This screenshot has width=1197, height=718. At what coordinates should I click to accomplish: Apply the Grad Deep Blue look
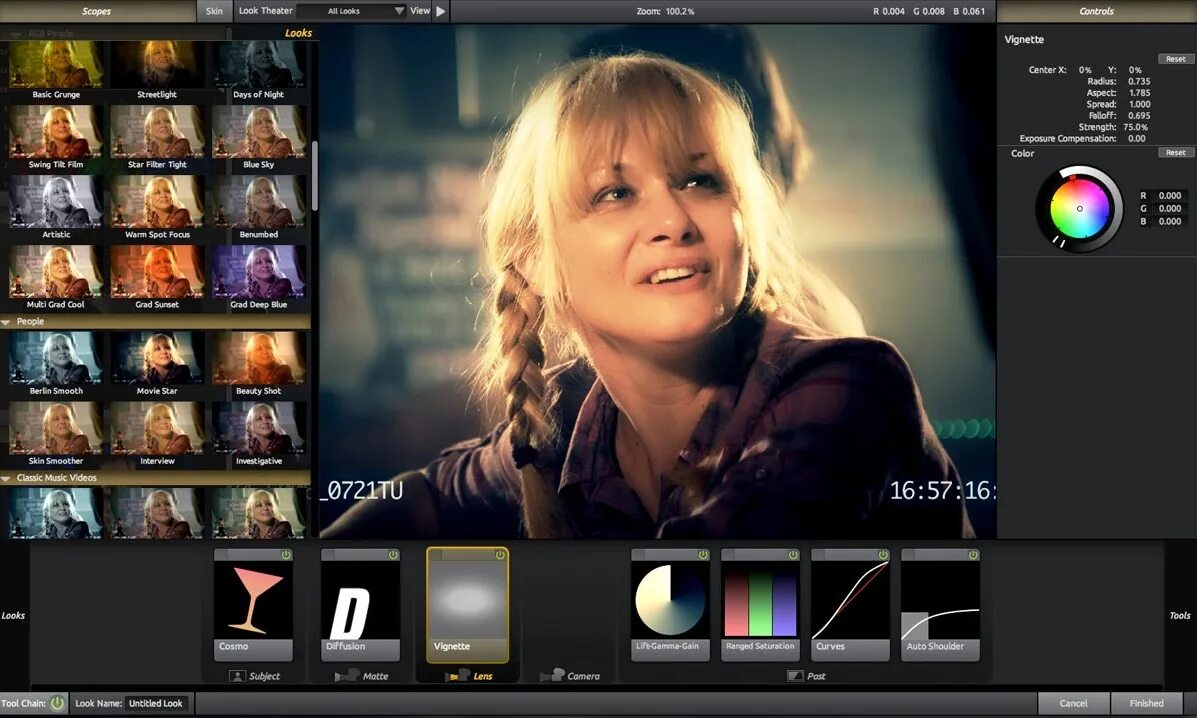click(x=259, y=278)
